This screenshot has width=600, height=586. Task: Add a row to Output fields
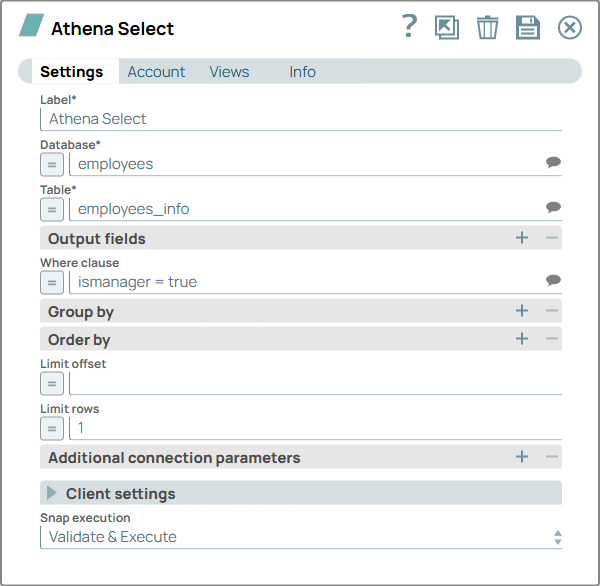click(522, 238)
